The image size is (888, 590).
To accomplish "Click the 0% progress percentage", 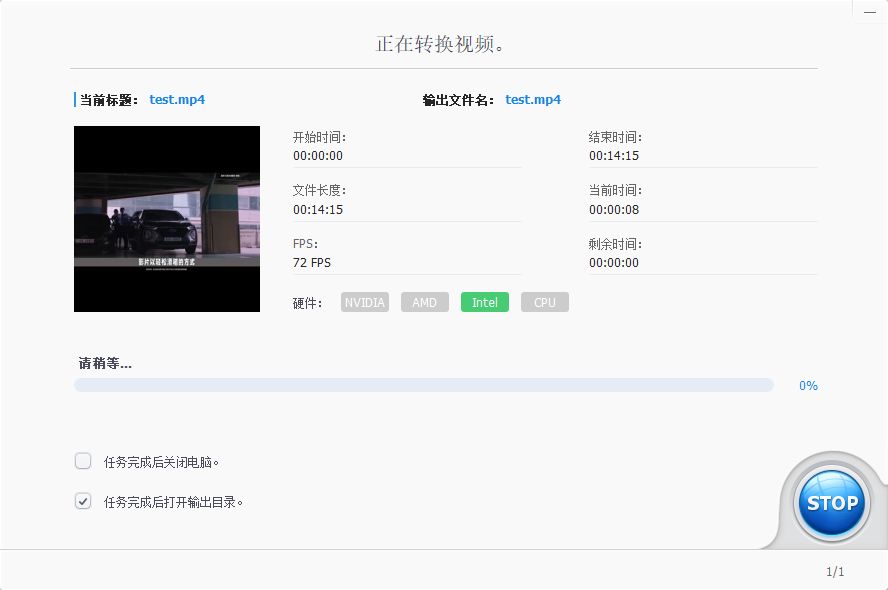I will [x=808, y=386].
